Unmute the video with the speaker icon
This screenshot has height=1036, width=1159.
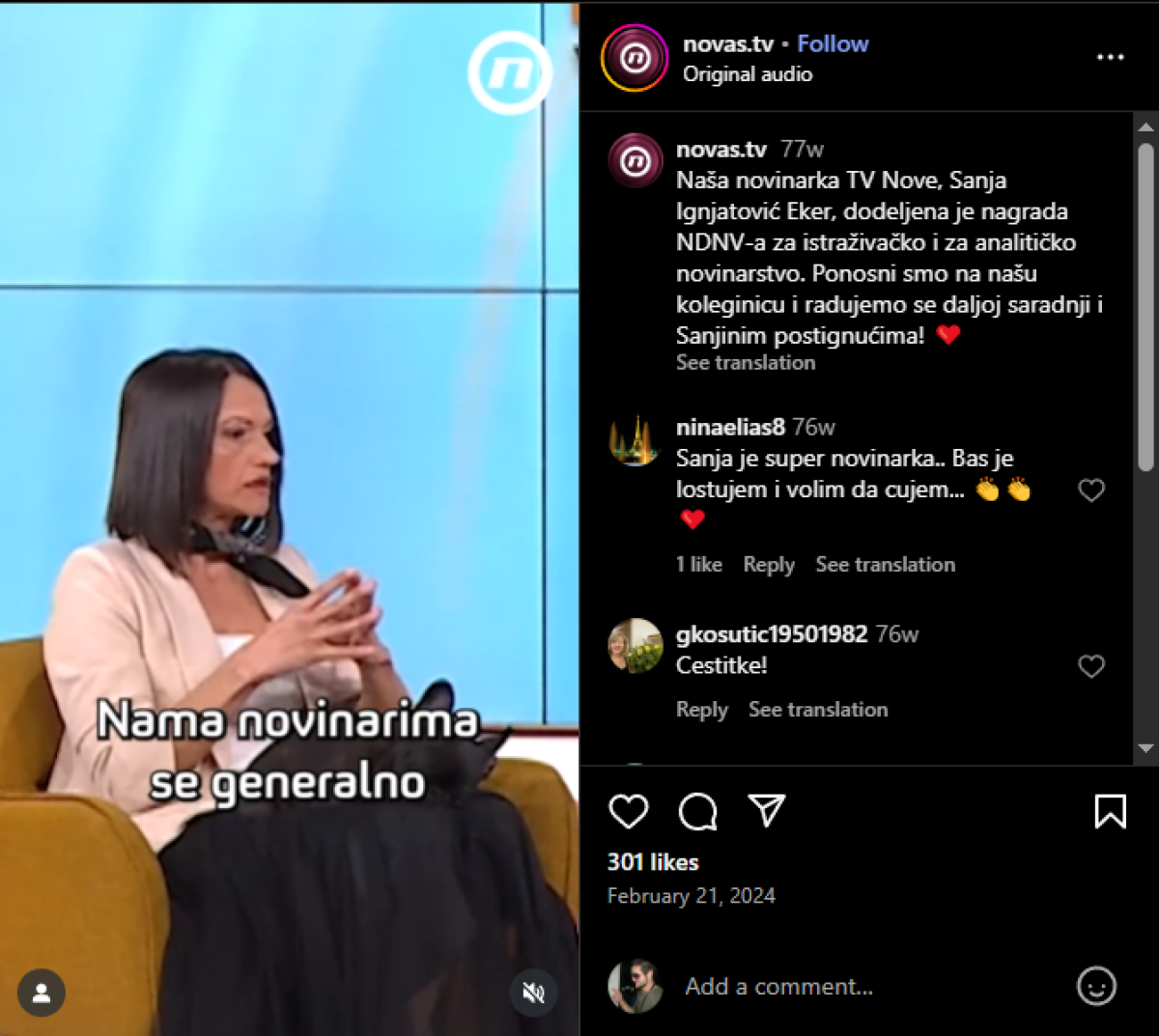click(534, 993)
